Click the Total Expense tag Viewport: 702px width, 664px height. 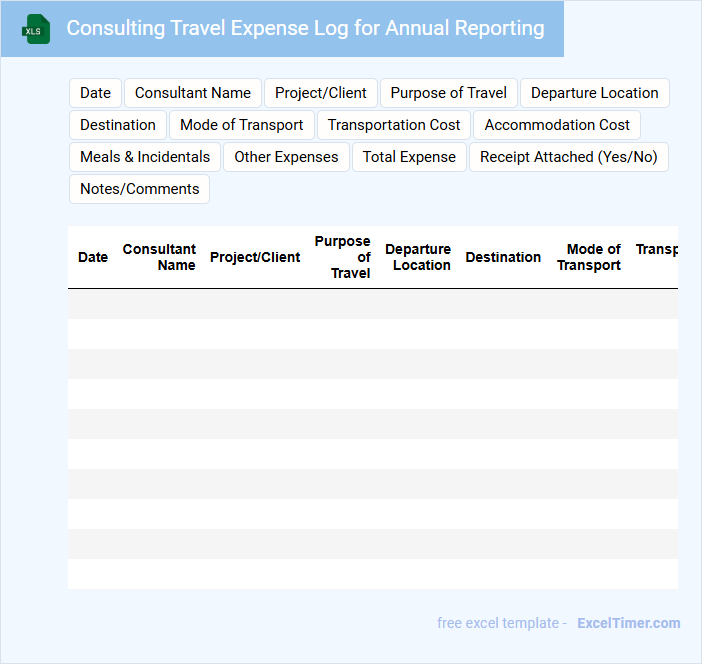409,157
